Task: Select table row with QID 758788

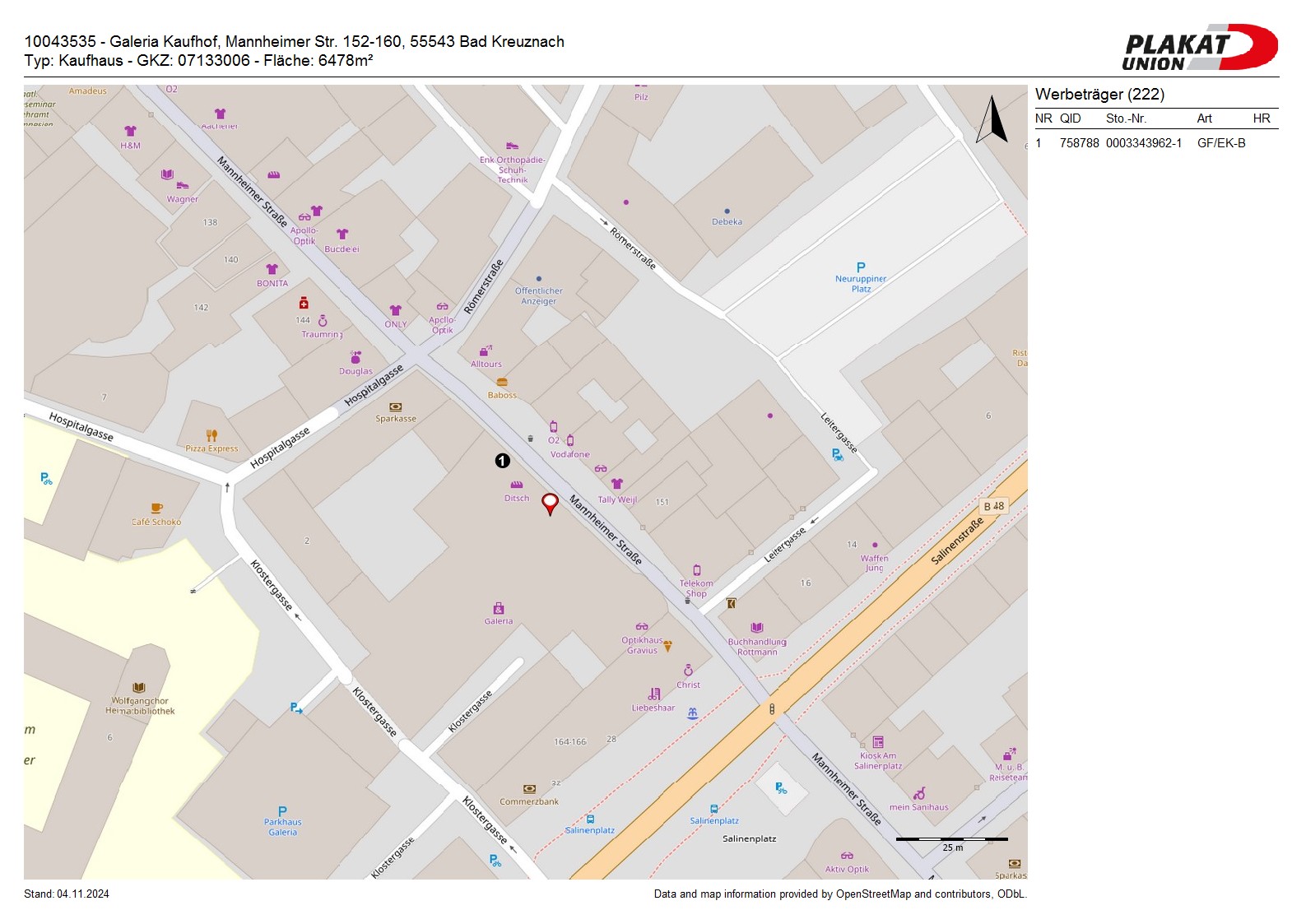Action: [x=1140, y=143]
